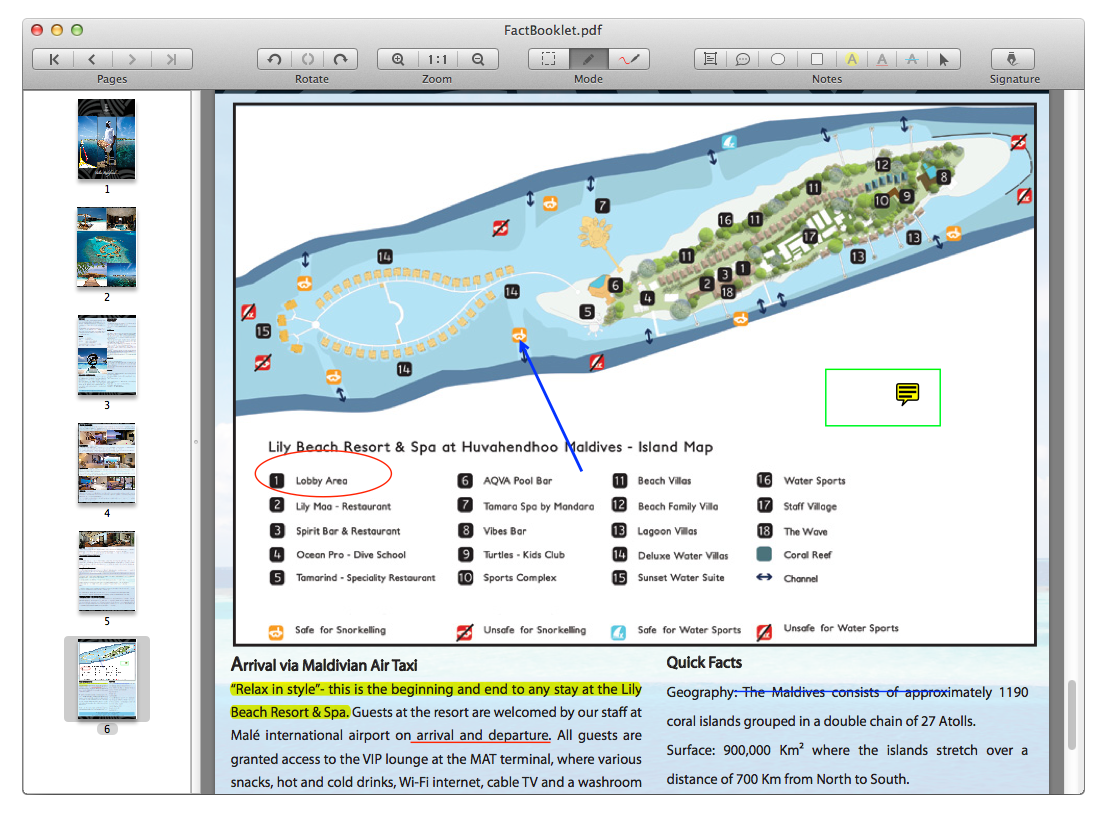Go to the first page
The image size is (1109, 817).
pos(54,59)
